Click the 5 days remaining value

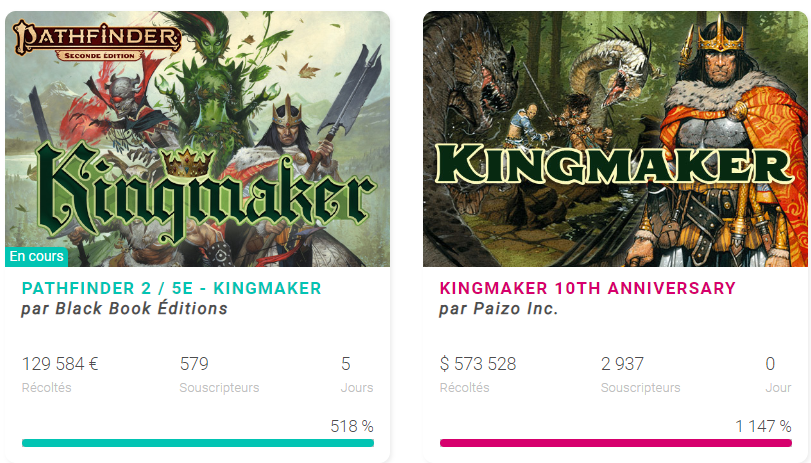(x=346, y=364)
